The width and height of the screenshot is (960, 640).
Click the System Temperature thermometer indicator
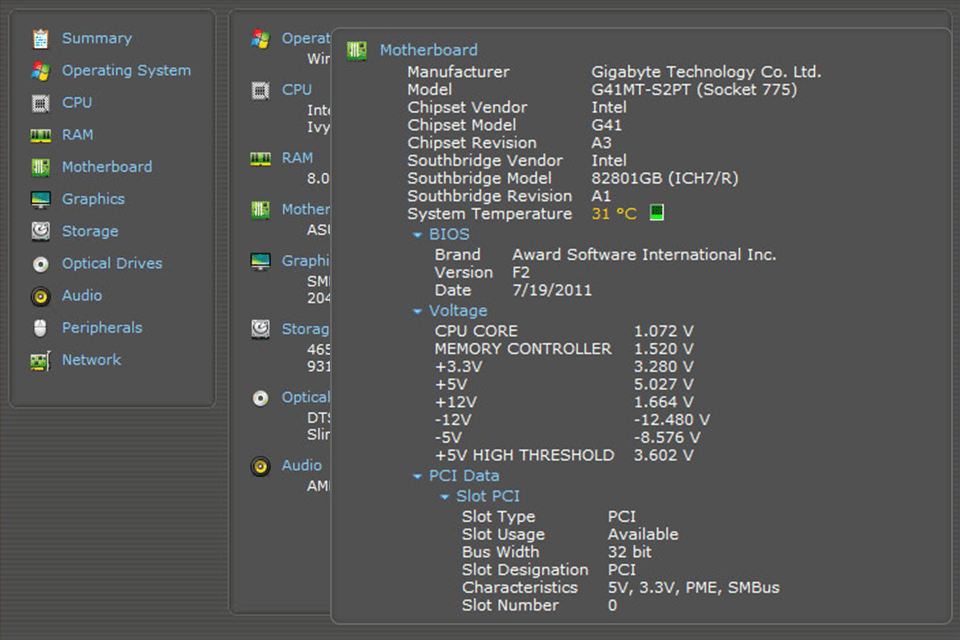[658, 213]
